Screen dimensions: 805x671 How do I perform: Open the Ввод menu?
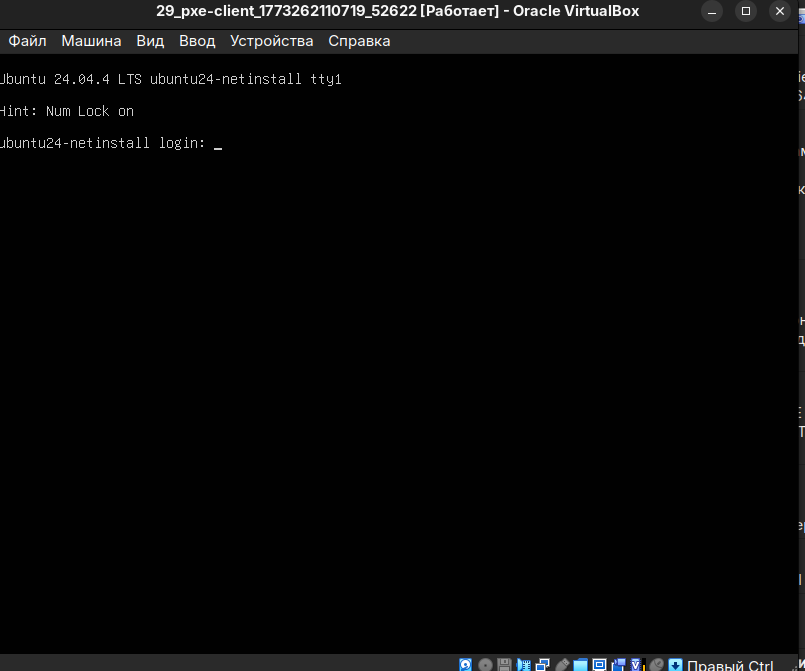197,41
